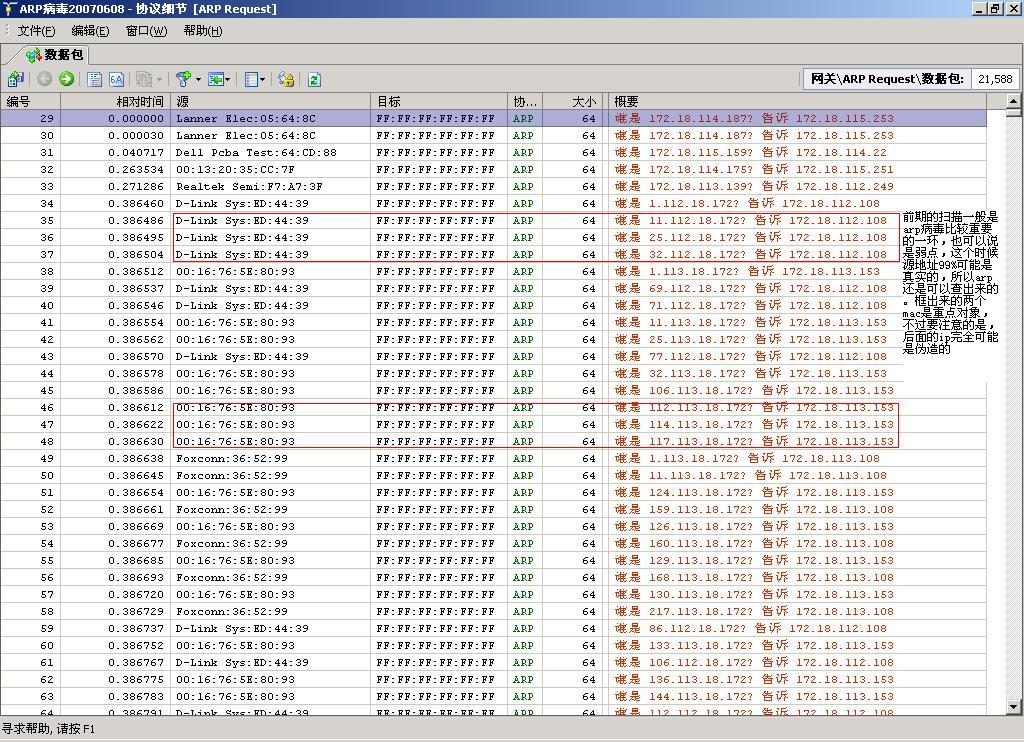Open the 文件(F) menu
The height and width of the screenshot is (742, 1024).
click(x=36, y=31)
